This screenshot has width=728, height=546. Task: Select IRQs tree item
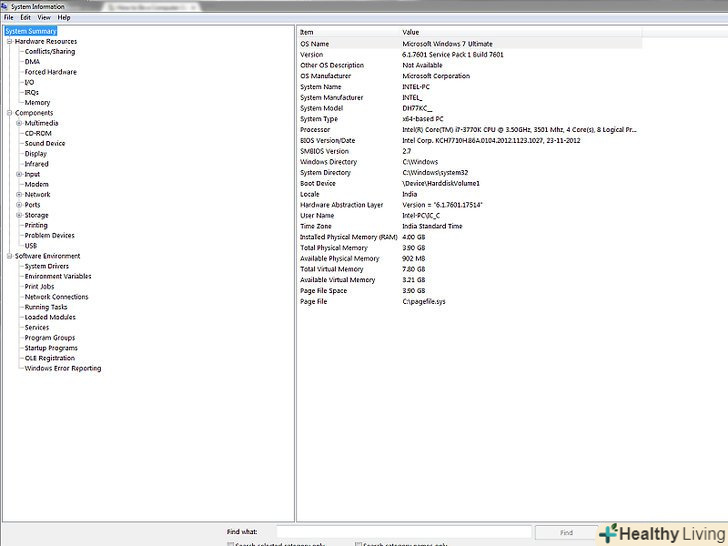tap(32, 92)
